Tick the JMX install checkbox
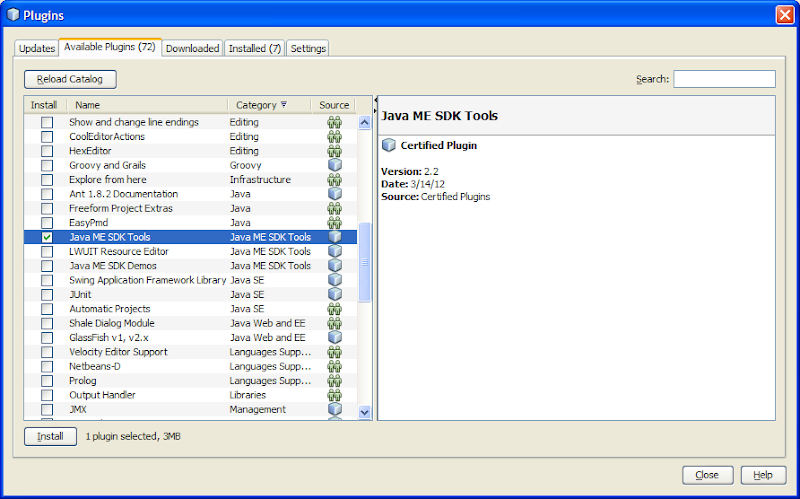This screenshot has height=499, width=800. pyautogui.click(x=47, y=409)
